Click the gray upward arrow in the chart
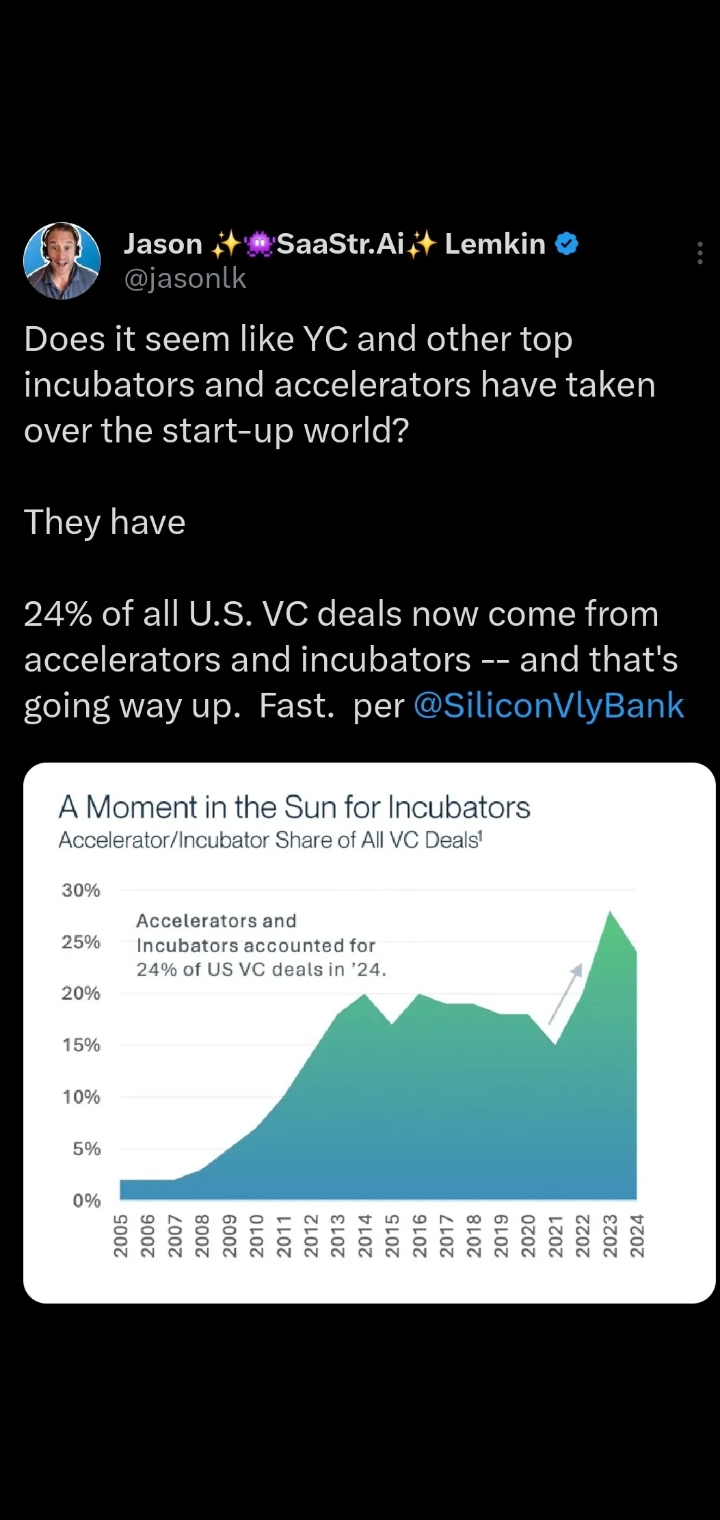This screenshot has height=1520, width=720. coord(566,992)
